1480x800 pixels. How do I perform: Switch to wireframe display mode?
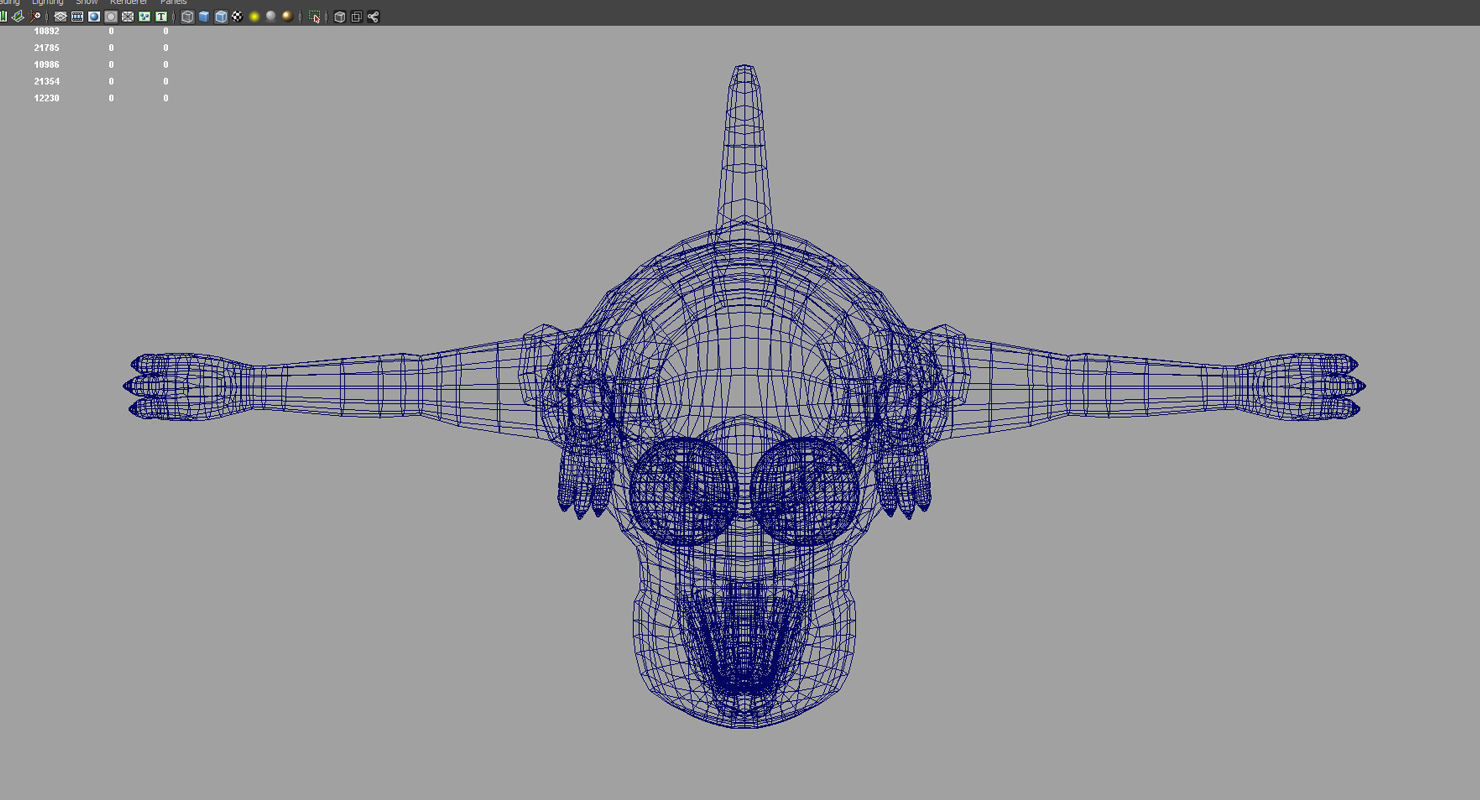[187, 17]
